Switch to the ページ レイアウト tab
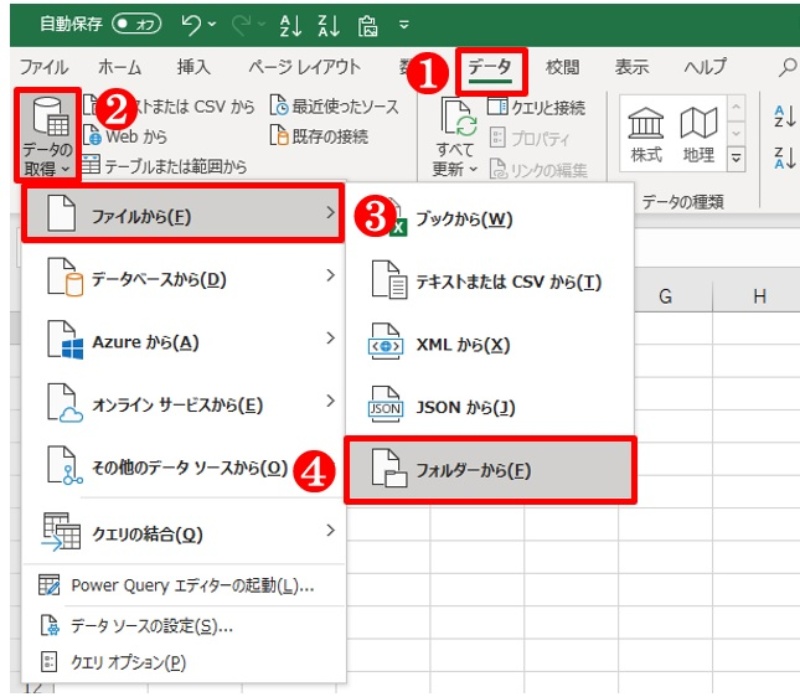 (x=305, y=67)
